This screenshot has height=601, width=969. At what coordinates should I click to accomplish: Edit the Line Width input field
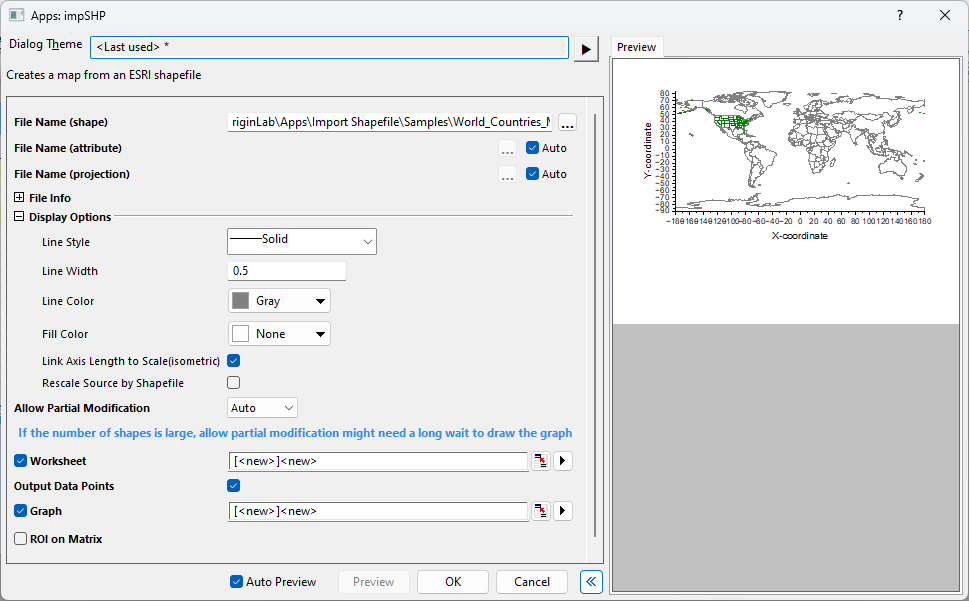[x=287, y=270]
